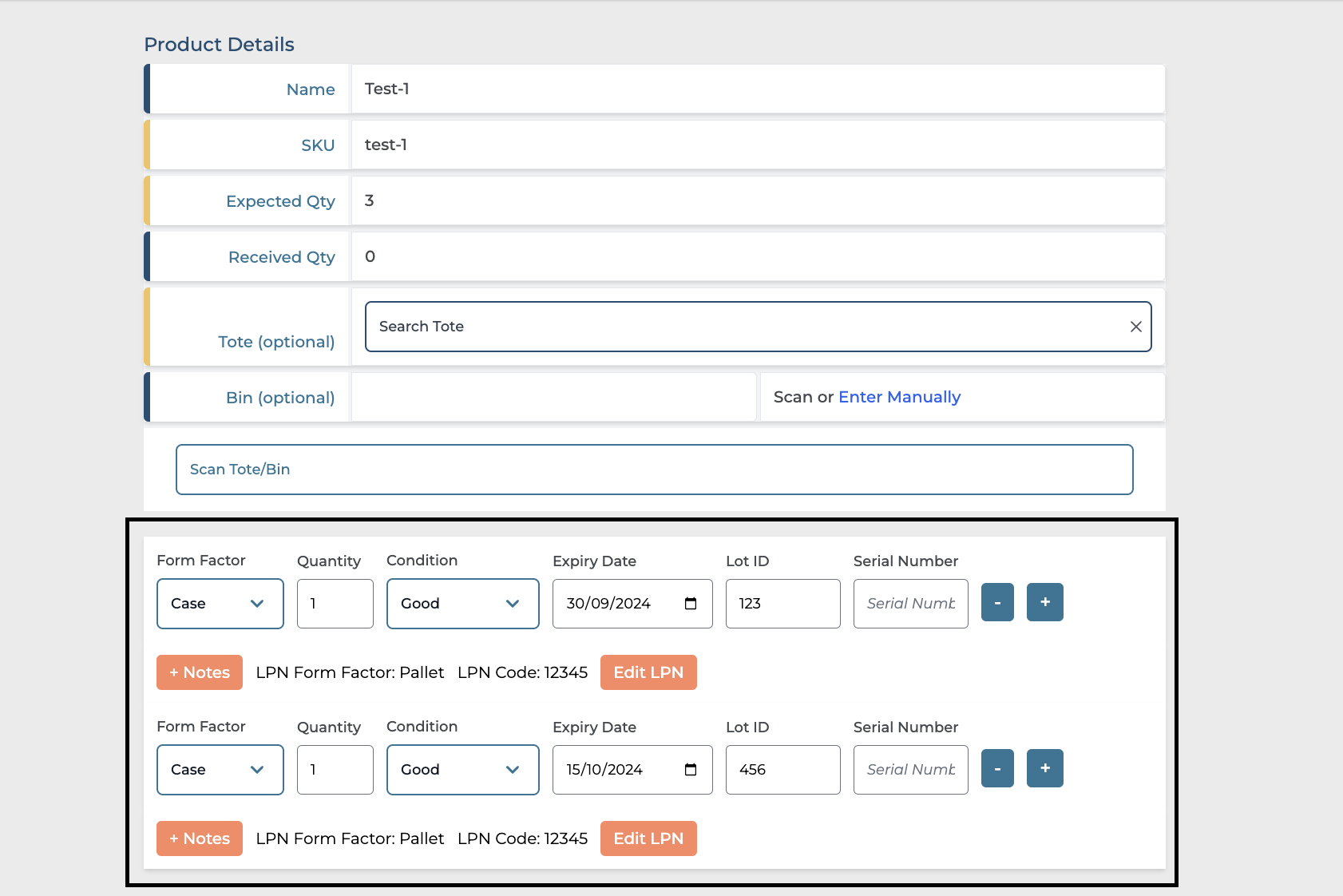The height and width of the screenshot is (896, 1343).
Task: Click the Enter Manually link
Action: 899,397
